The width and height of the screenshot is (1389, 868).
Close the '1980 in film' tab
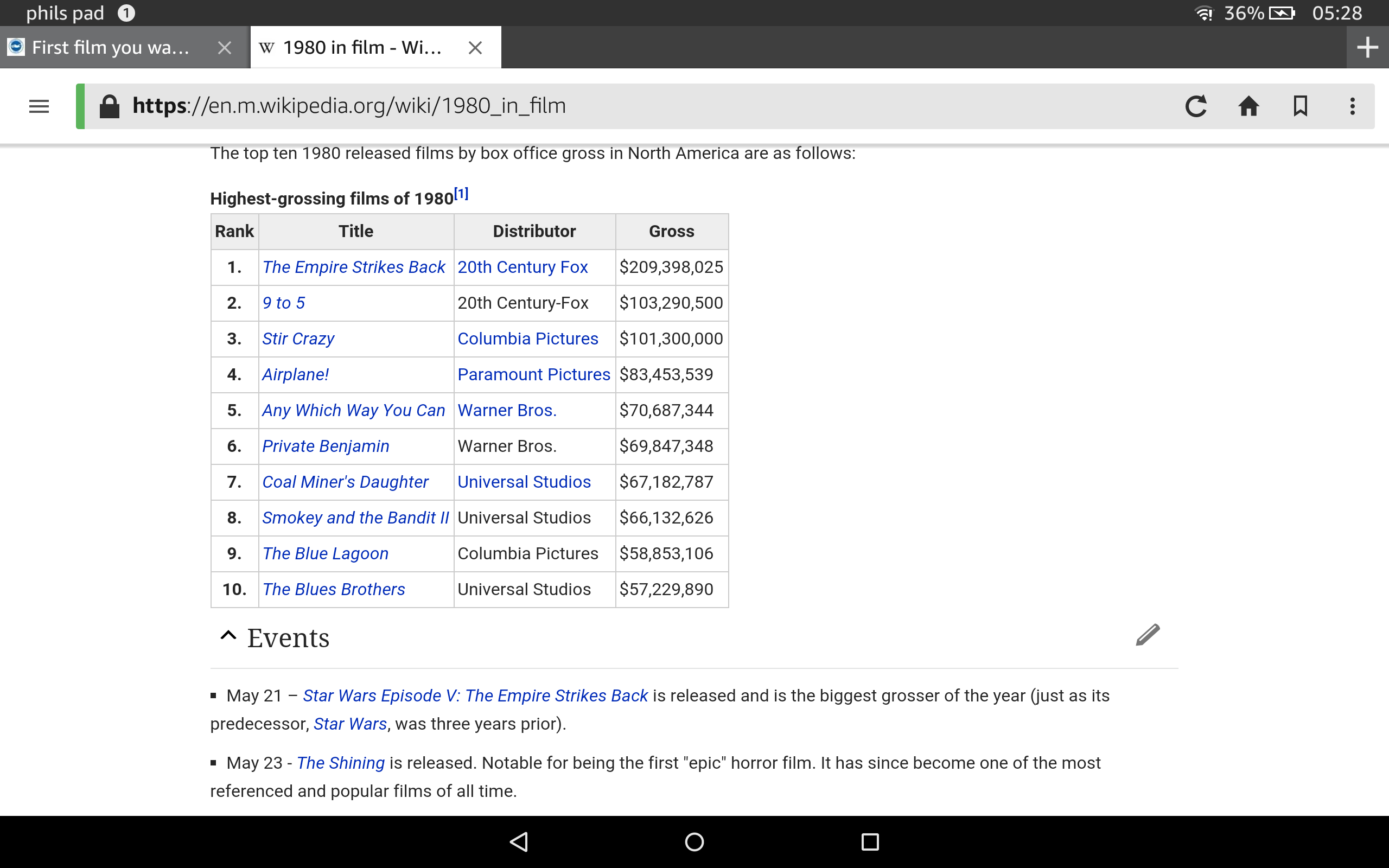[475, 48]
